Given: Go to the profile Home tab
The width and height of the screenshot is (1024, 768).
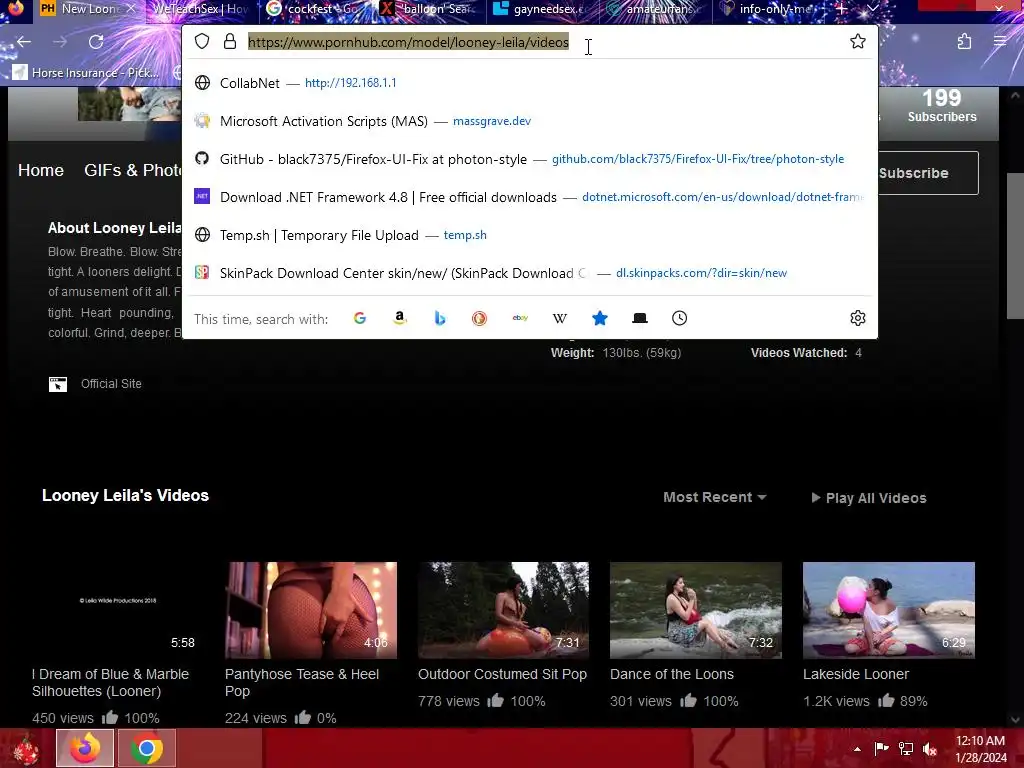Looking at the screenshot, I should click(x=40, y=170).
